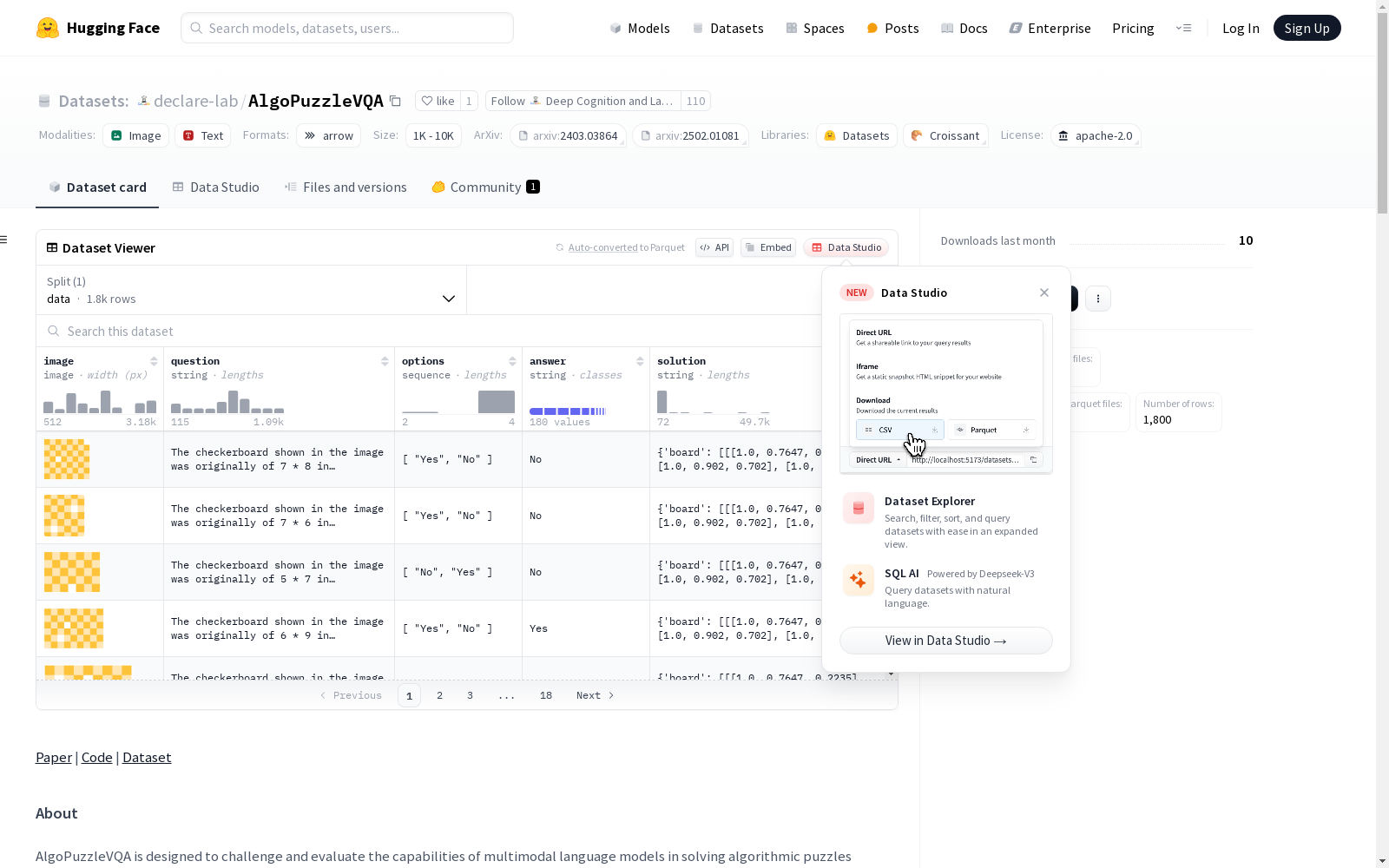Screen dimensions: 1389x868
Task: Click the image width histogram bars
Action: point(100,402)
